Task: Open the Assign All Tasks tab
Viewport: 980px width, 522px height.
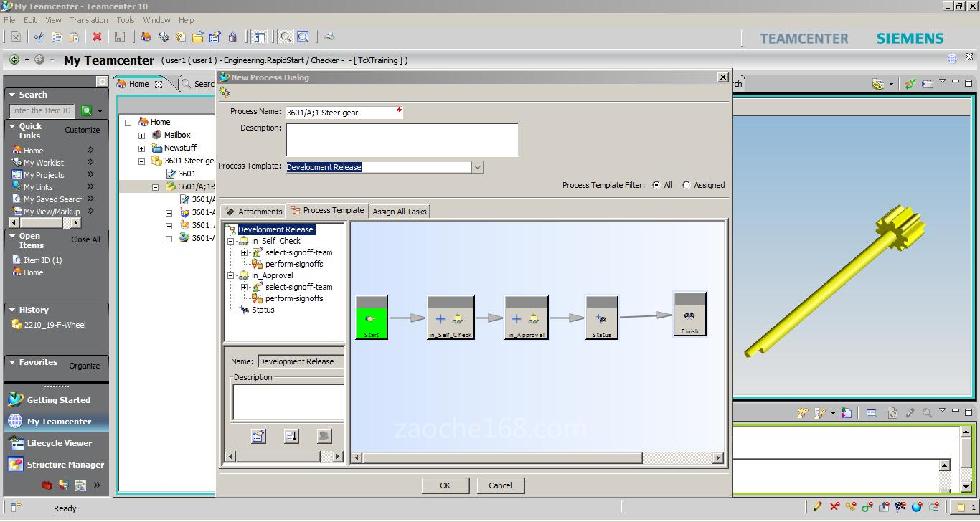Action: 399,211
